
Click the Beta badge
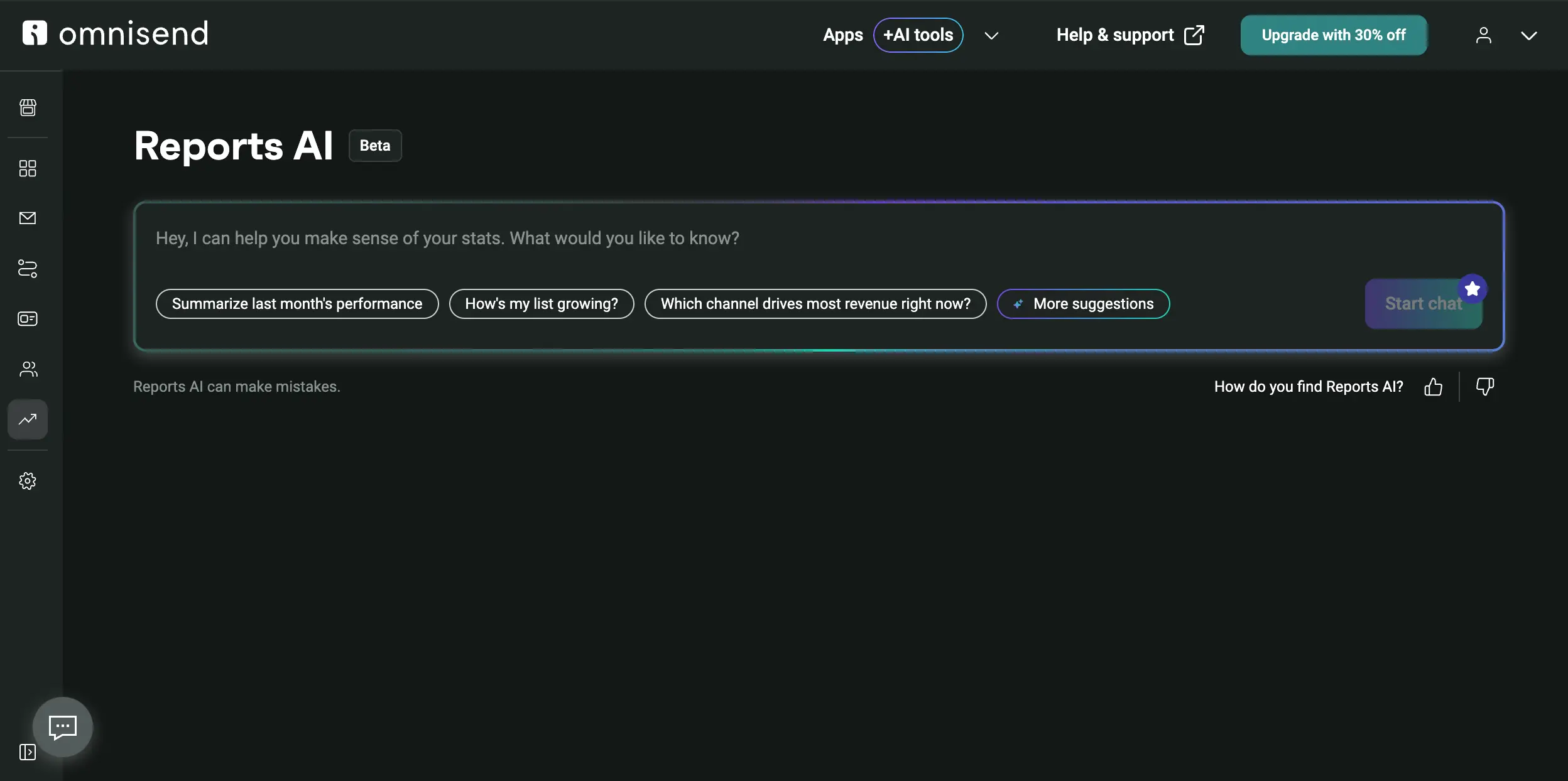pyautogui.click(x=375, y=146)
